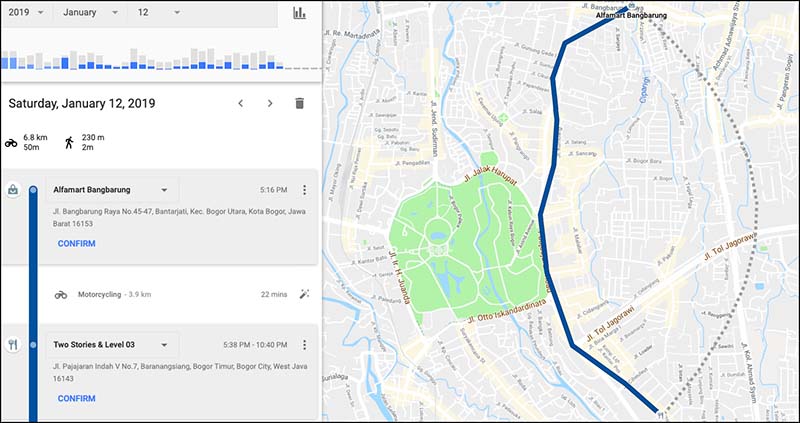Image resolution: width=800 pixels, height=423 pixels.
Task: Edit the Motorcycling segment with wand icon
Action: [305, 294]
